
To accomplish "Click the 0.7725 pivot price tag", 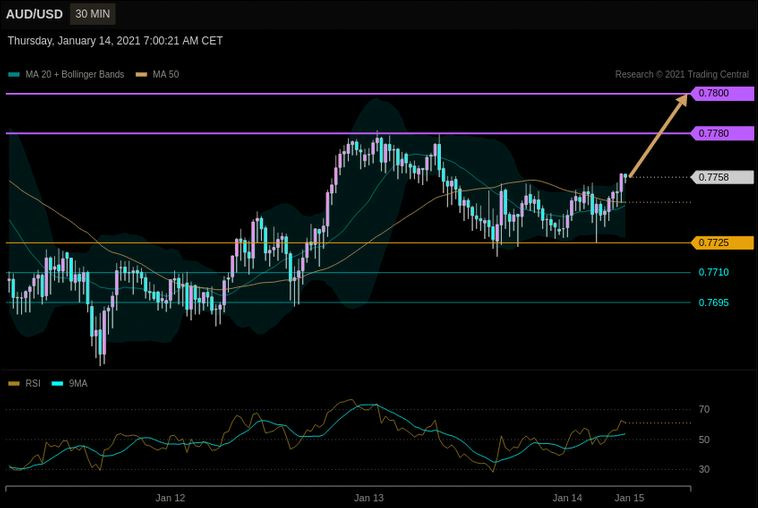I will pyautogui.click(x=722, y=243).
